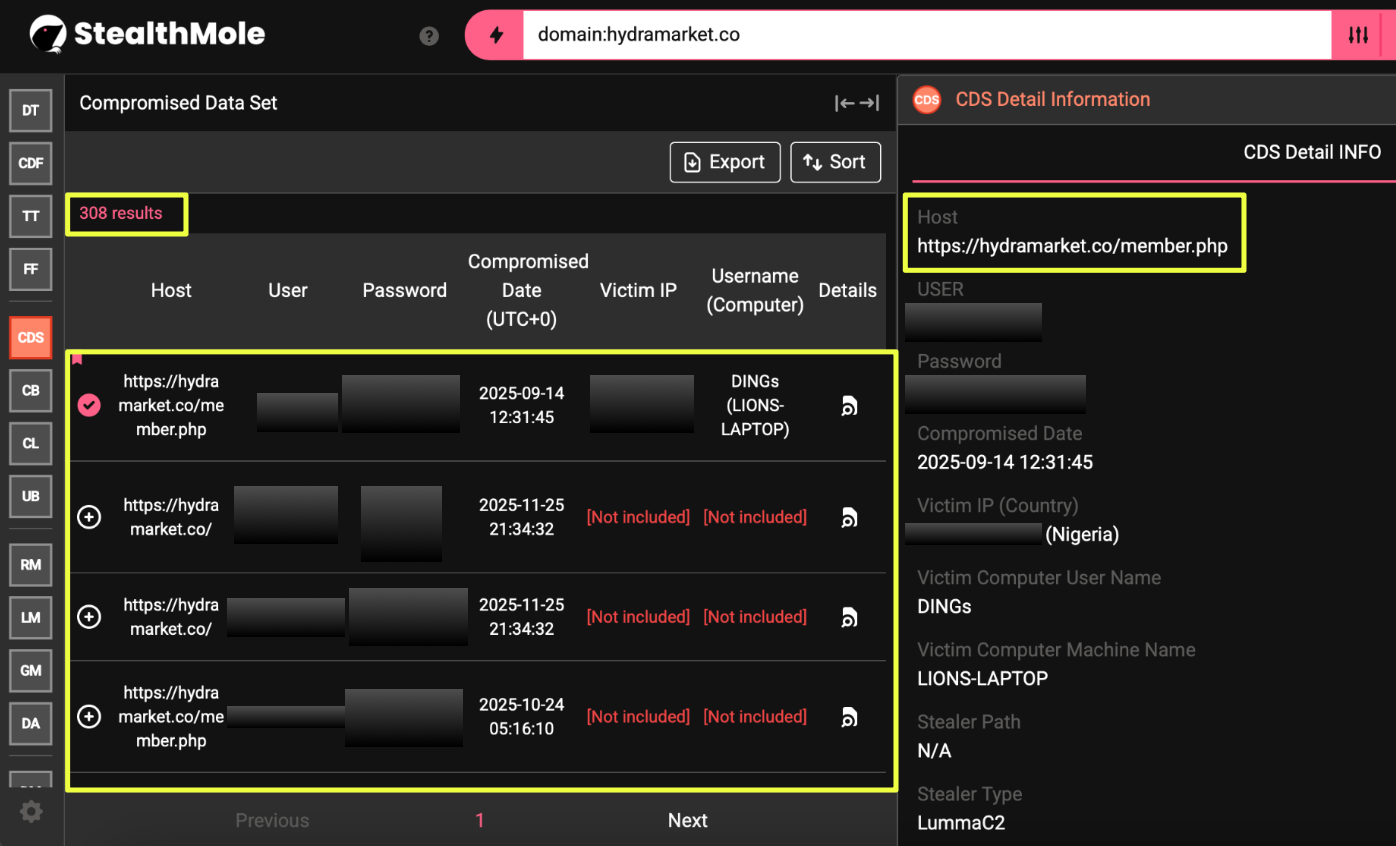Select the second row plus circle
Image resolution: width=1396 pixels, height=846 pixels.
[89, 517]
